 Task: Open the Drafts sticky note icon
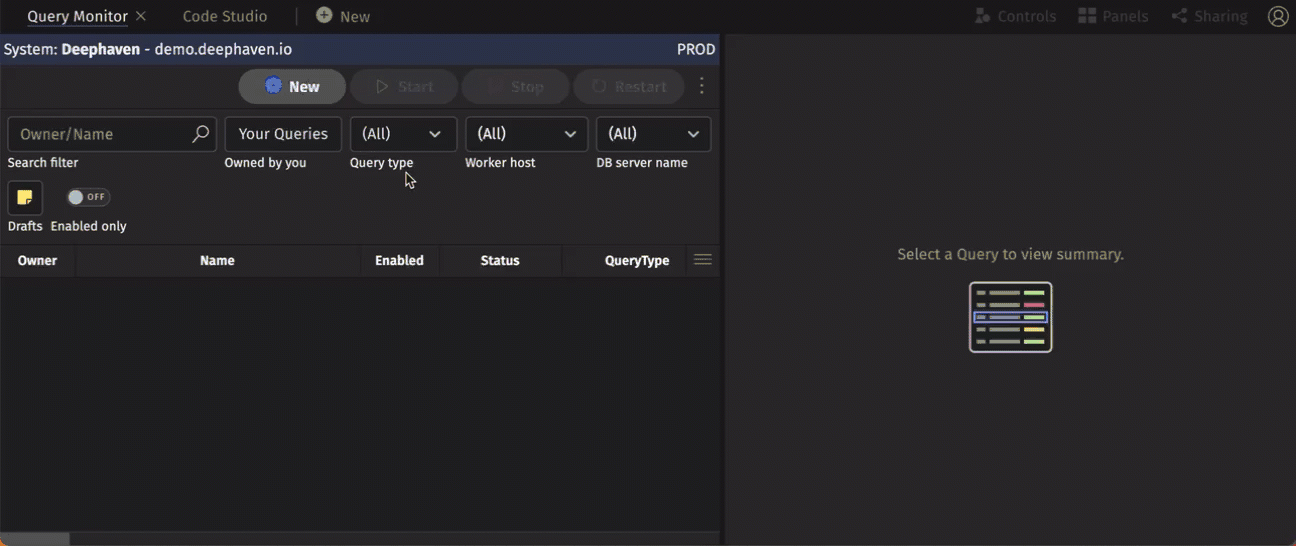coord(25,198)
